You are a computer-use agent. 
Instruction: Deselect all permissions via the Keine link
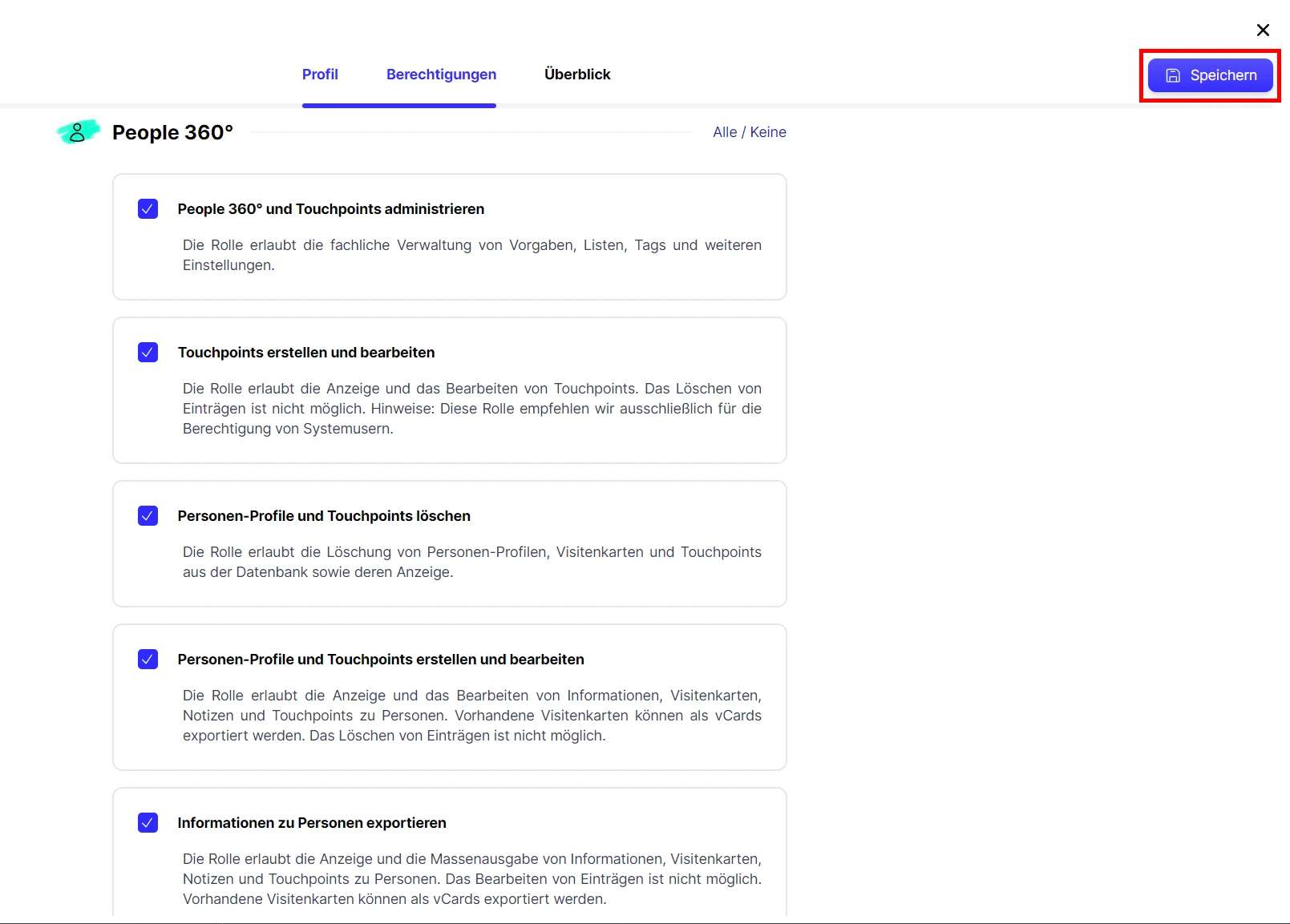(x=768, y=132)
